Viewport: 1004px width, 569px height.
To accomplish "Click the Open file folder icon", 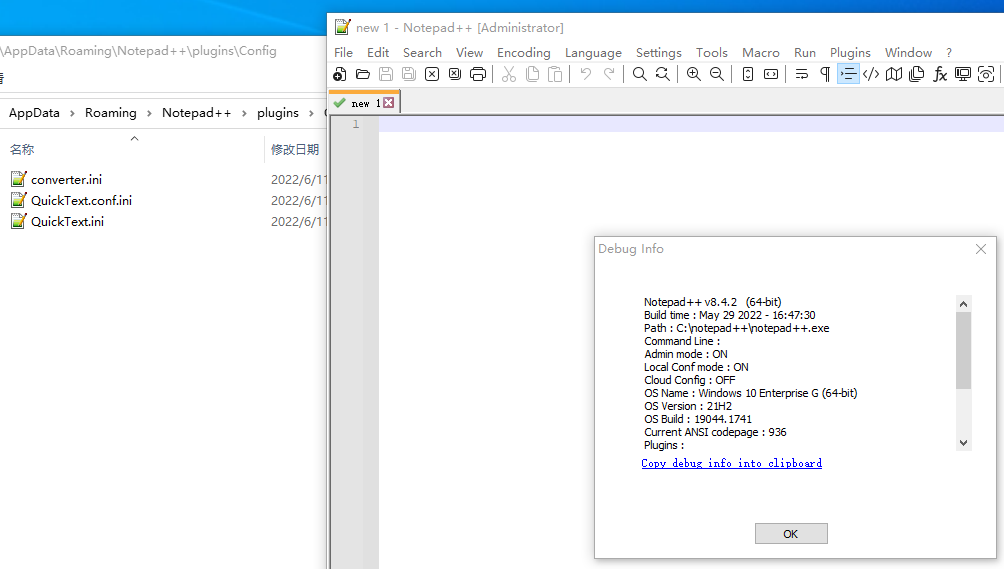I will 363,74.
